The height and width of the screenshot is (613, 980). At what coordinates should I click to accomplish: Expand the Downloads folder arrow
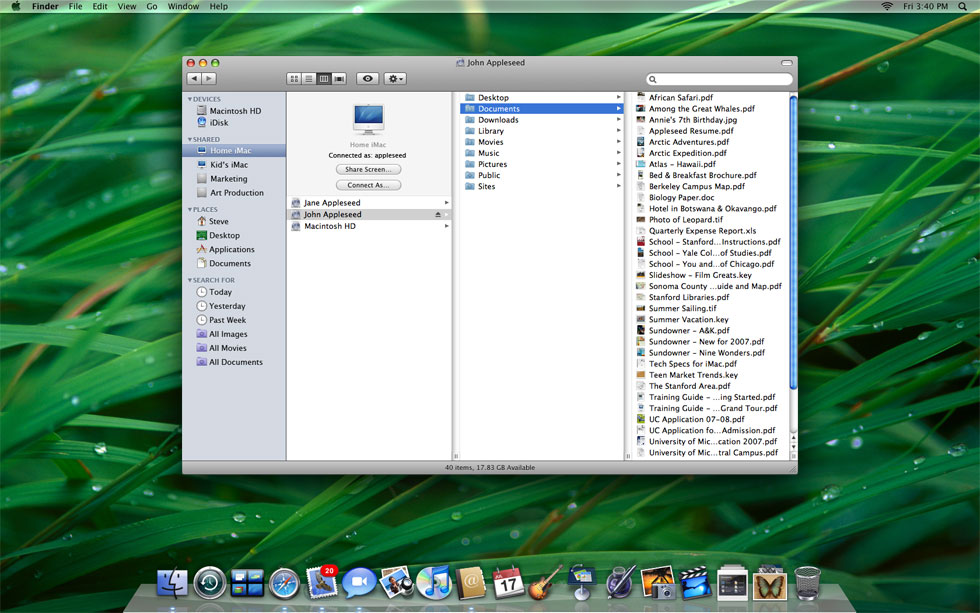(x=619, y=119)
